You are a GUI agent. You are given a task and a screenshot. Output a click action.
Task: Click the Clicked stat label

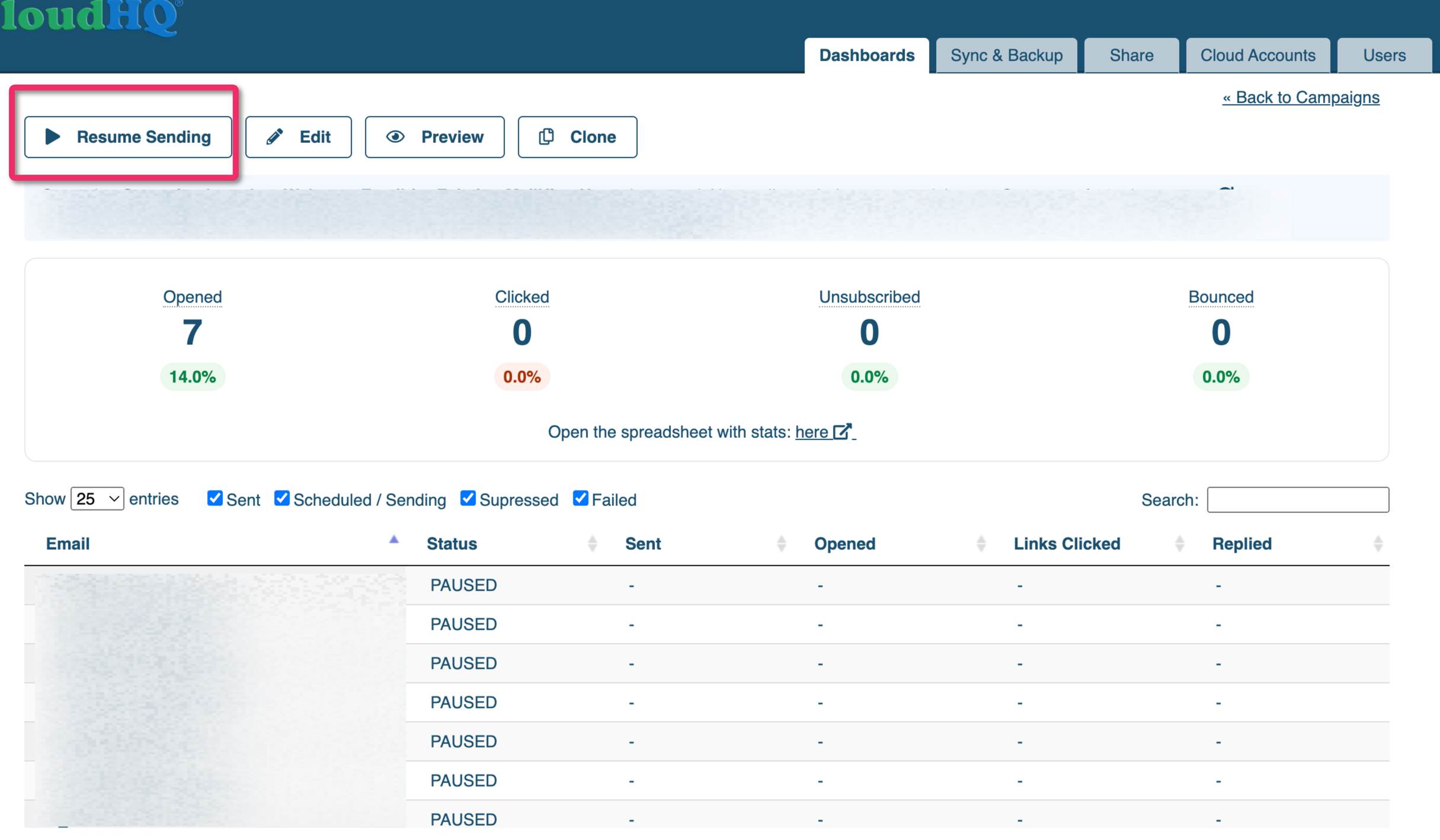pos(522,297)
